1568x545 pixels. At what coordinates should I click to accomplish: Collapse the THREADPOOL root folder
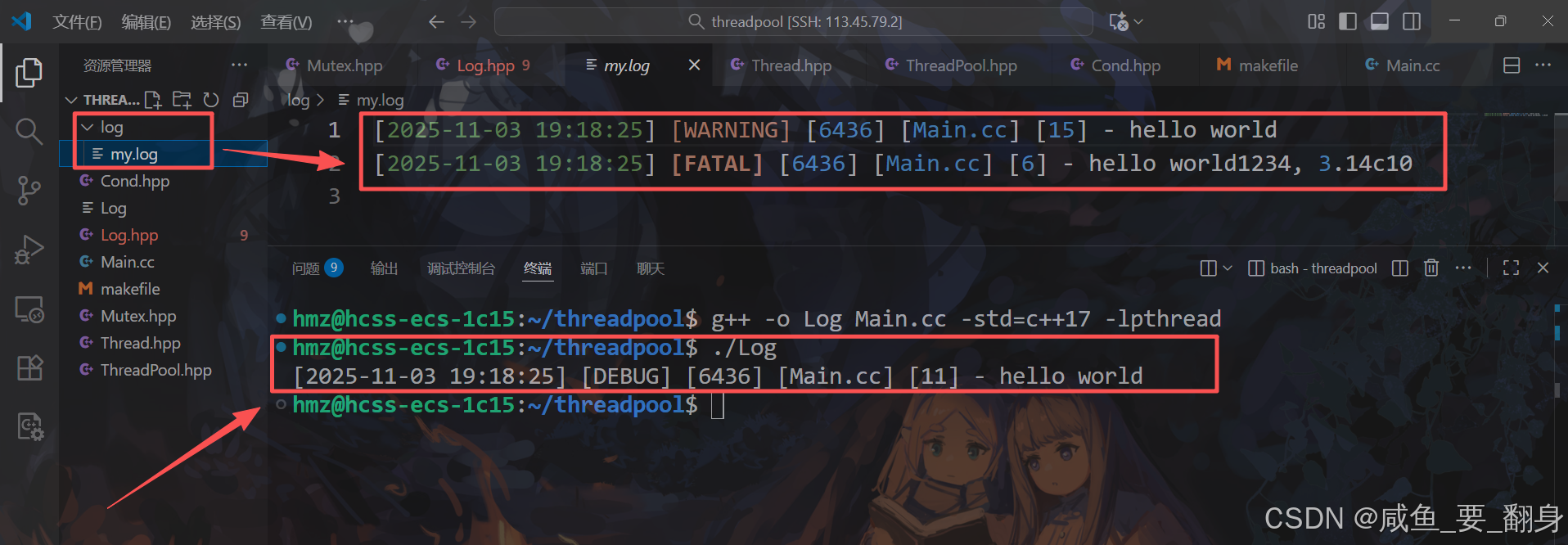(71, 100)
